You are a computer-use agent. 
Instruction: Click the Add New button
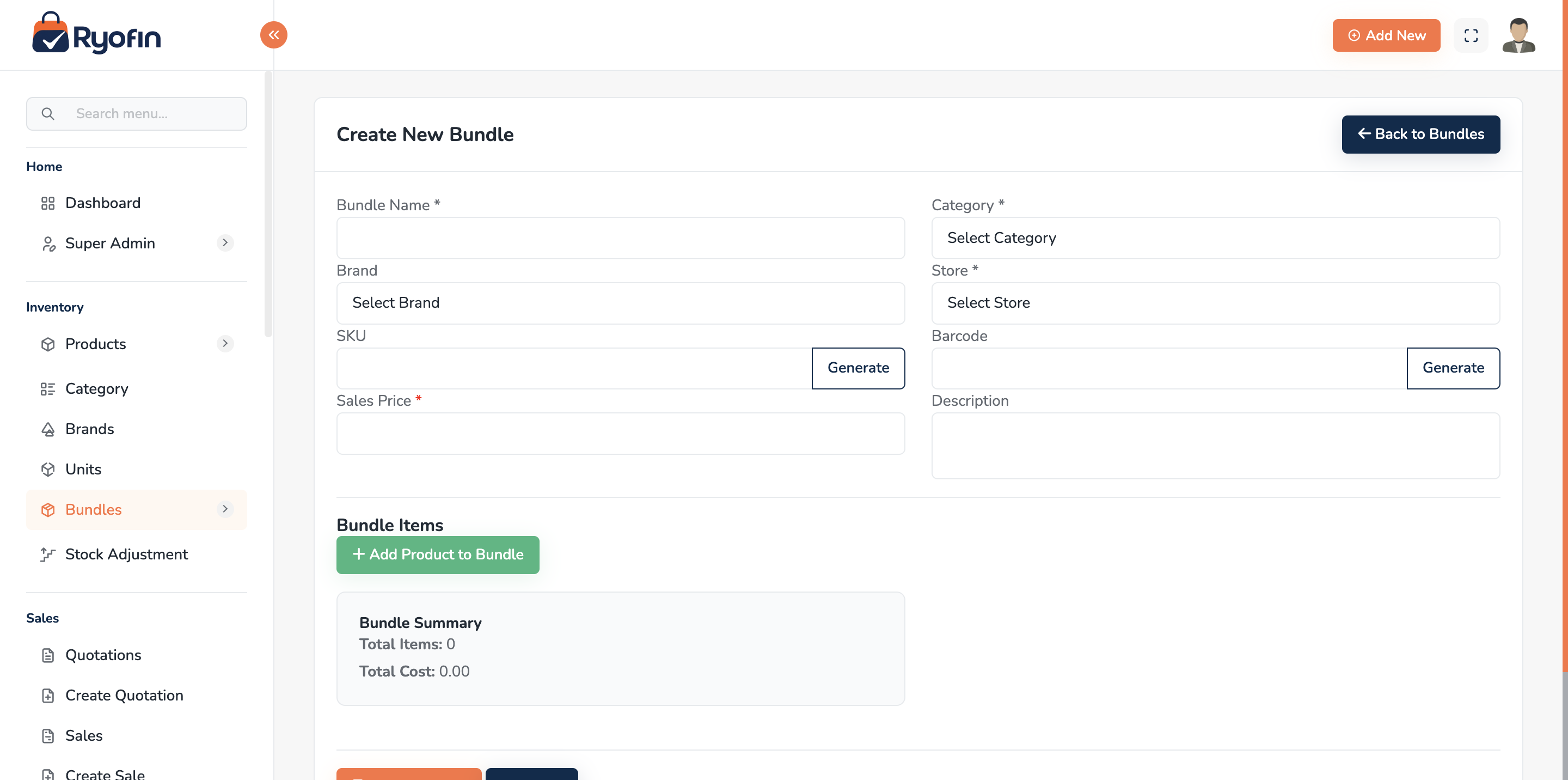(1386, 35)
